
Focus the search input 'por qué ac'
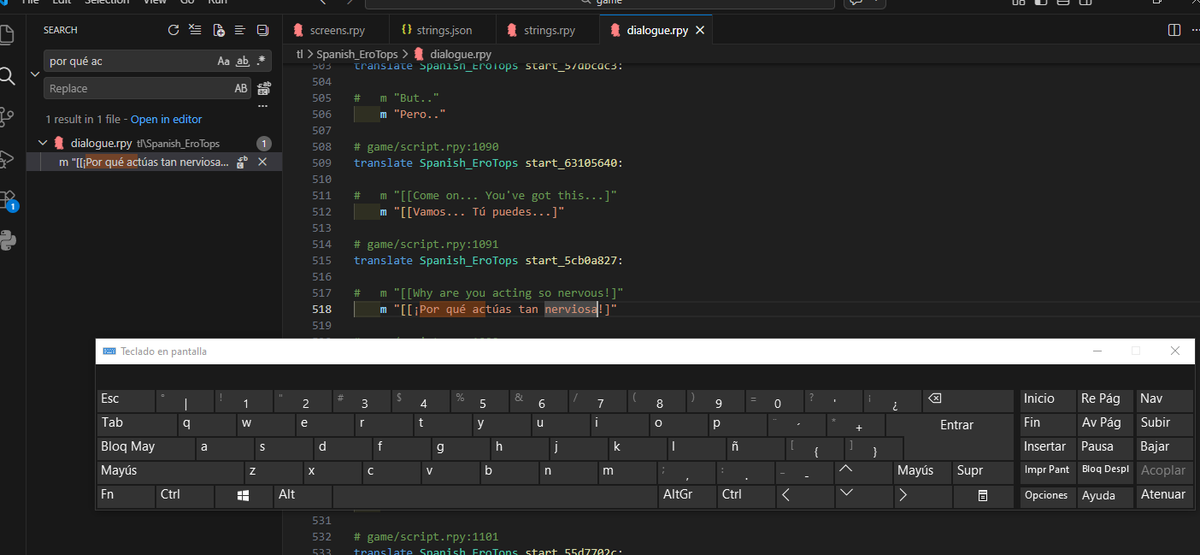130,61
